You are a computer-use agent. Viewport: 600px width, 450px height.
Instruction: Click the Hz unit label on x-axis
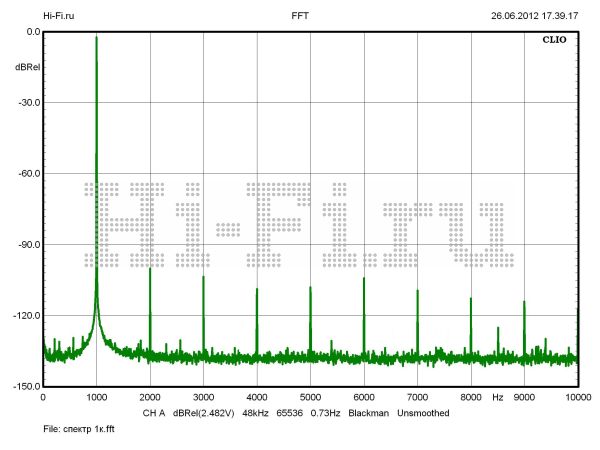click(497, 398)
